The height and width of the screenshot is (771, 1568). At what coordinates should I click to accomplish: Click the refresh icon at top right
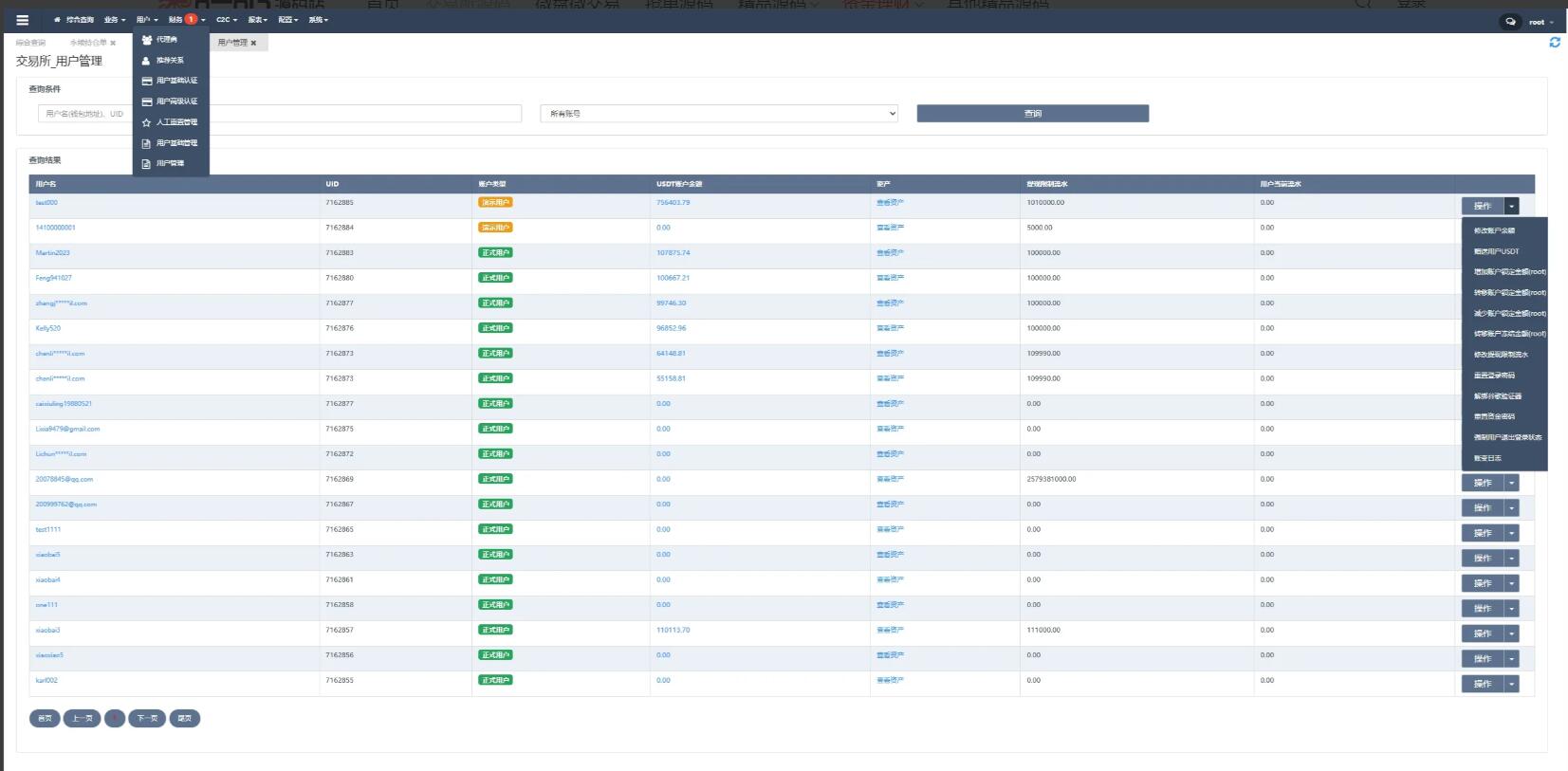(1554, 43)
